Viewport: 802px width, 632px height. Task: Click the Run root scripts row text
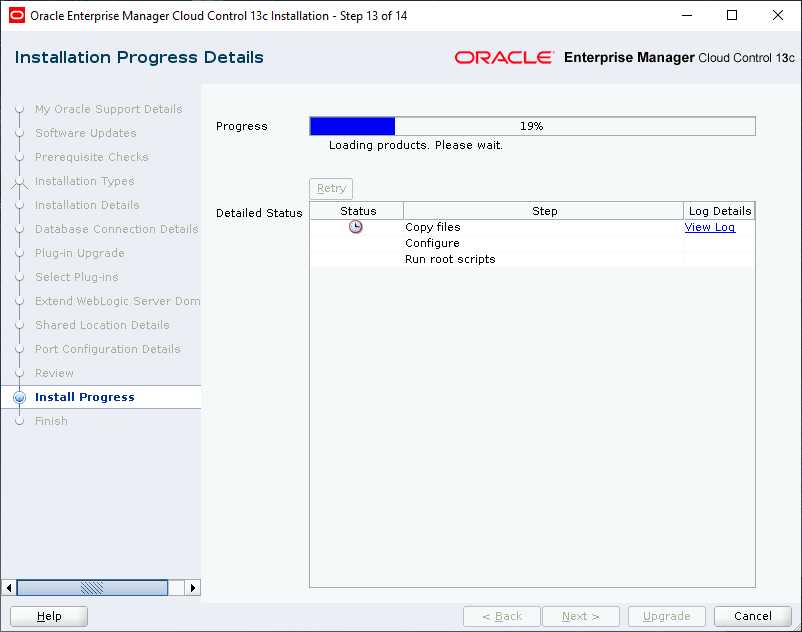coord(450,259)
